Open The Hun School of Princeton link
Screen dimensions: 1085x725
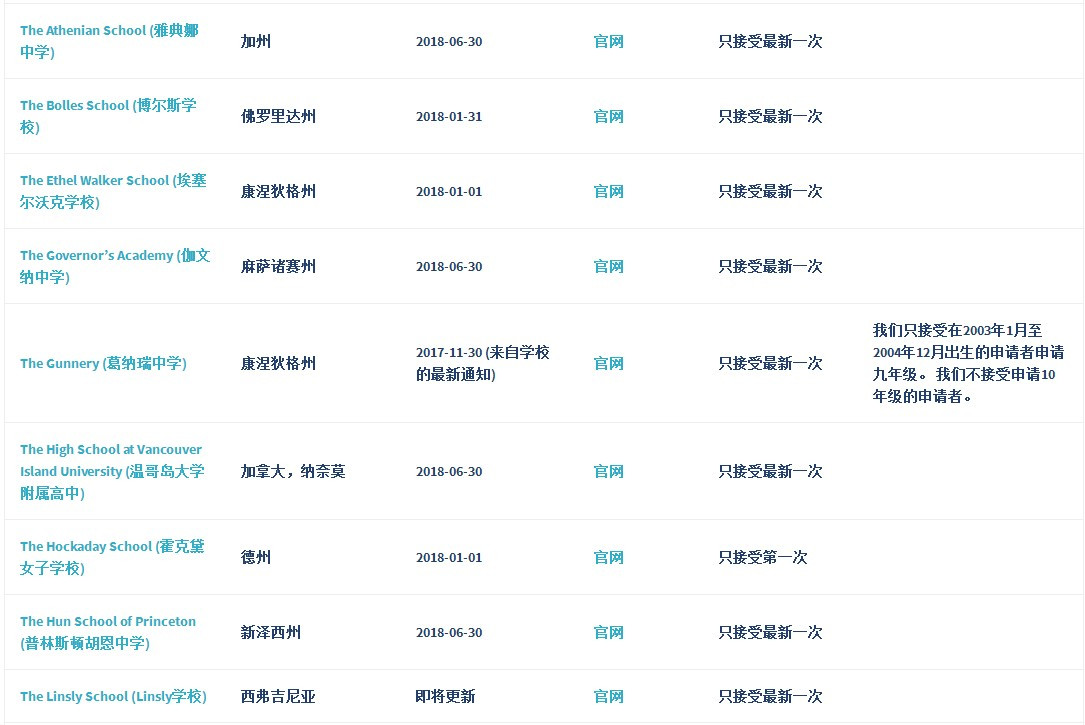[108, 632]
